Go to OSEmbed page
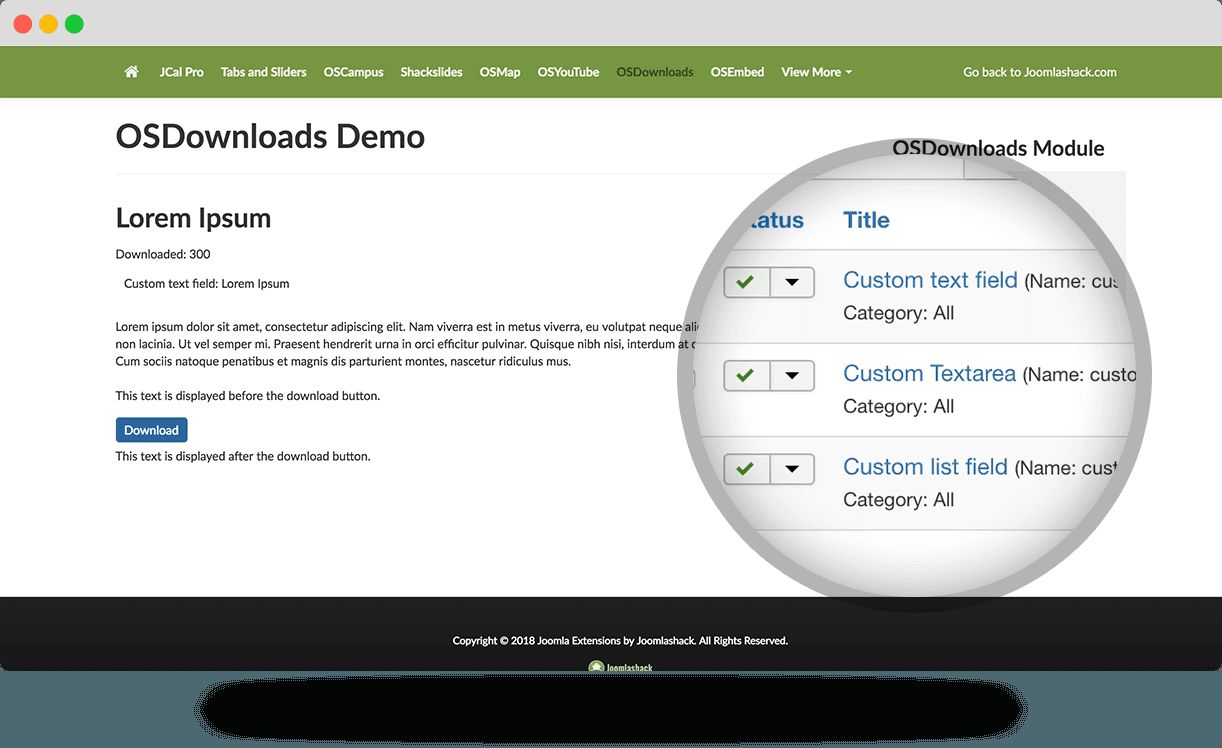The image size is (1222, 748). pos(737,72)
